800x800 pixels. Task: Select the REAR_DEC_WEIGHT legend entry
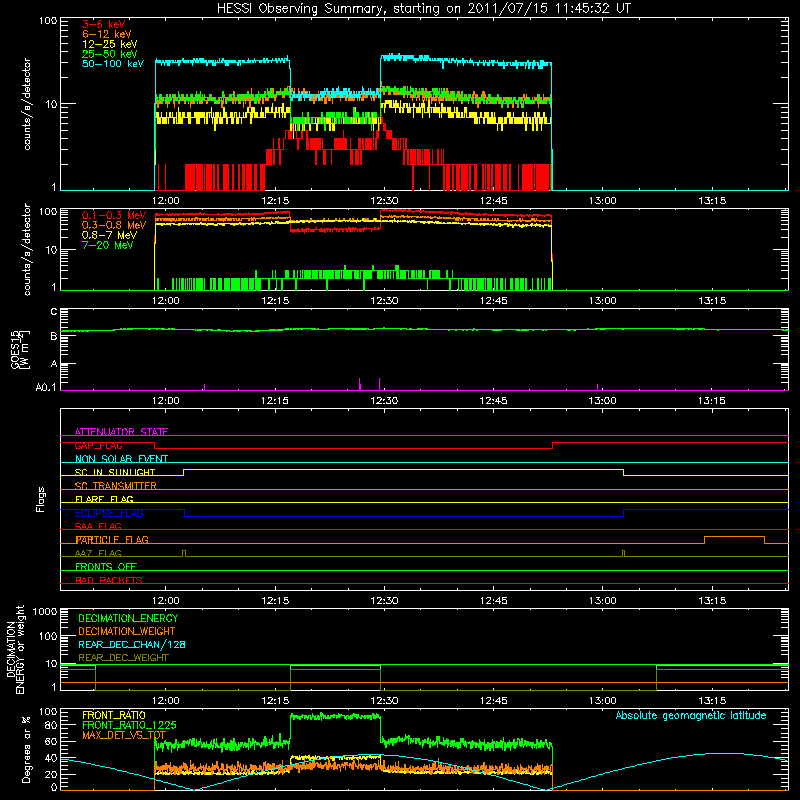point(123,658)
